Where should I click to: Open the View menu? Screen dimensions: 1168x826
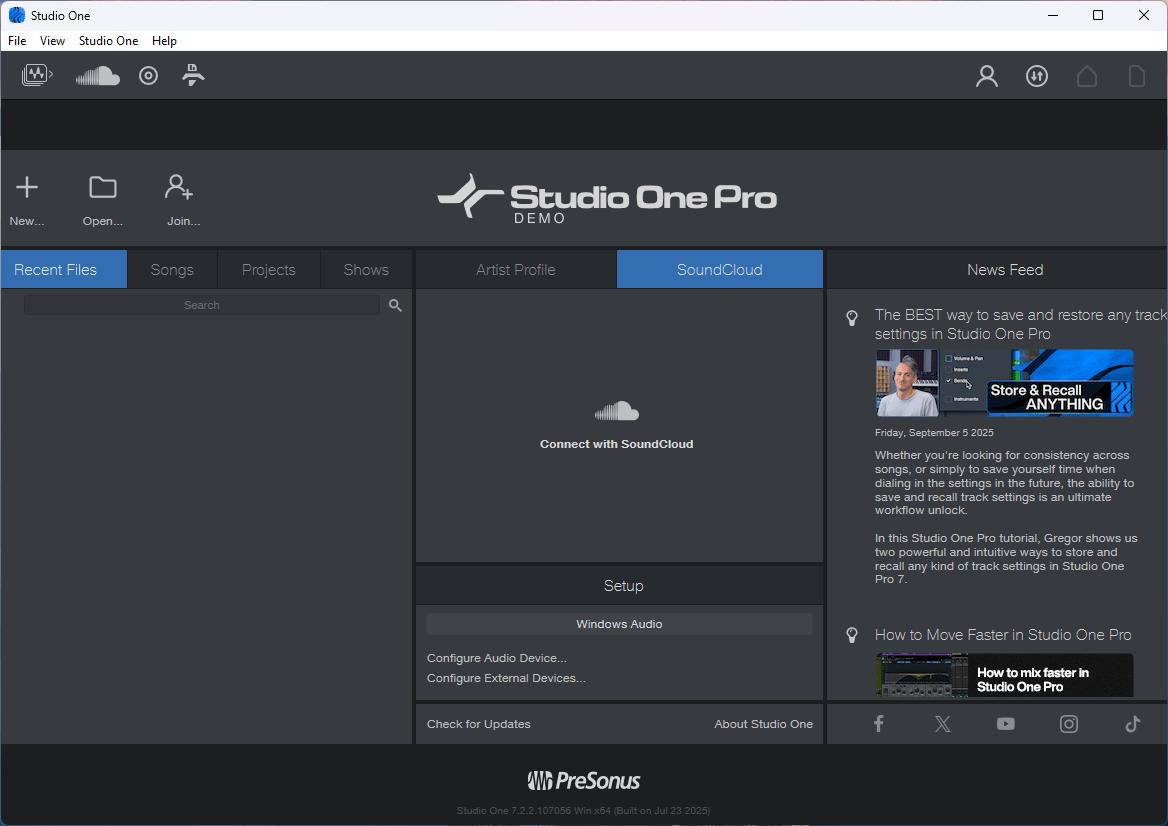52,41
